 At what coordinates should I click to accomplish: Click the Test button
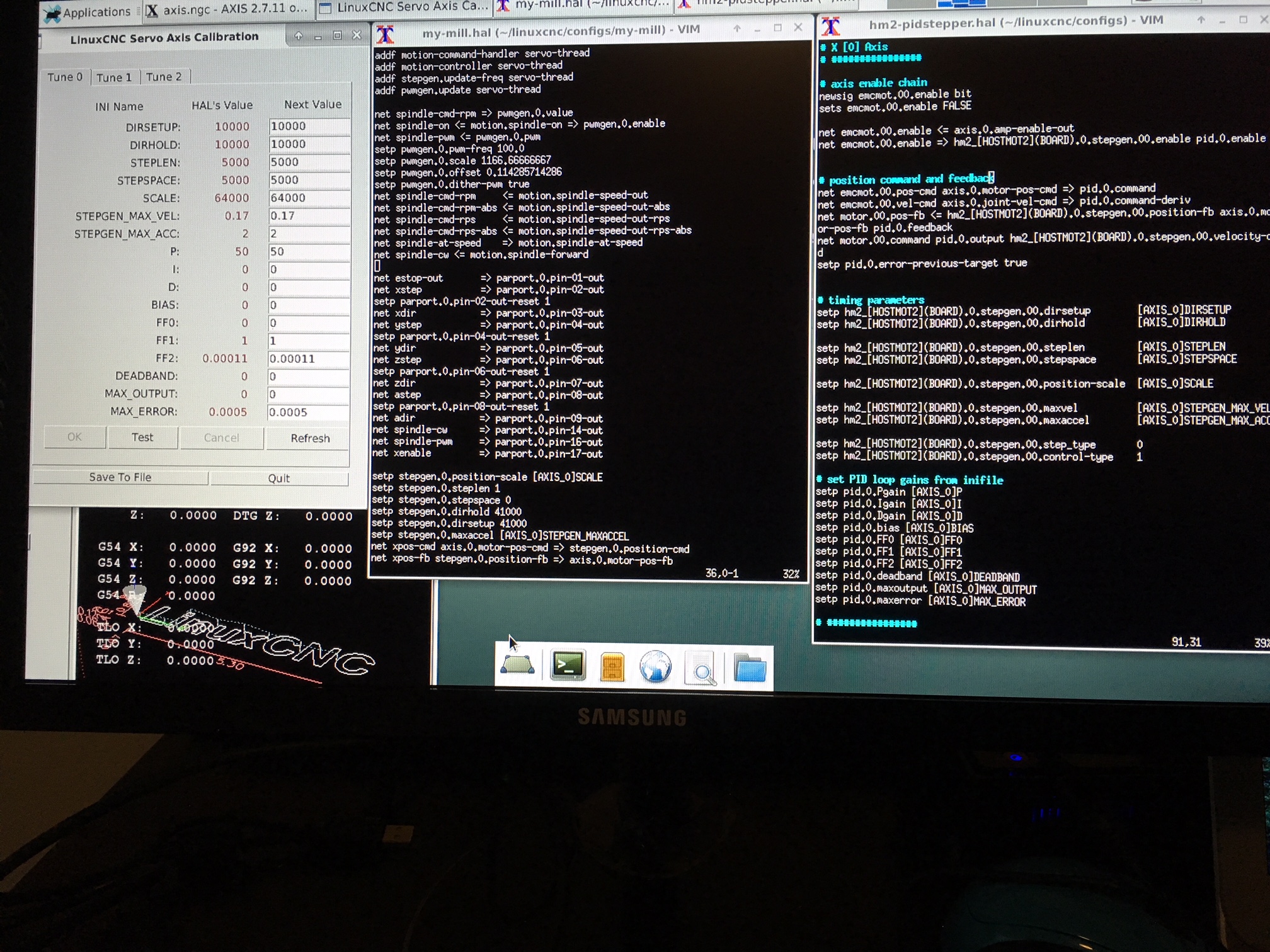coord(142,438)
